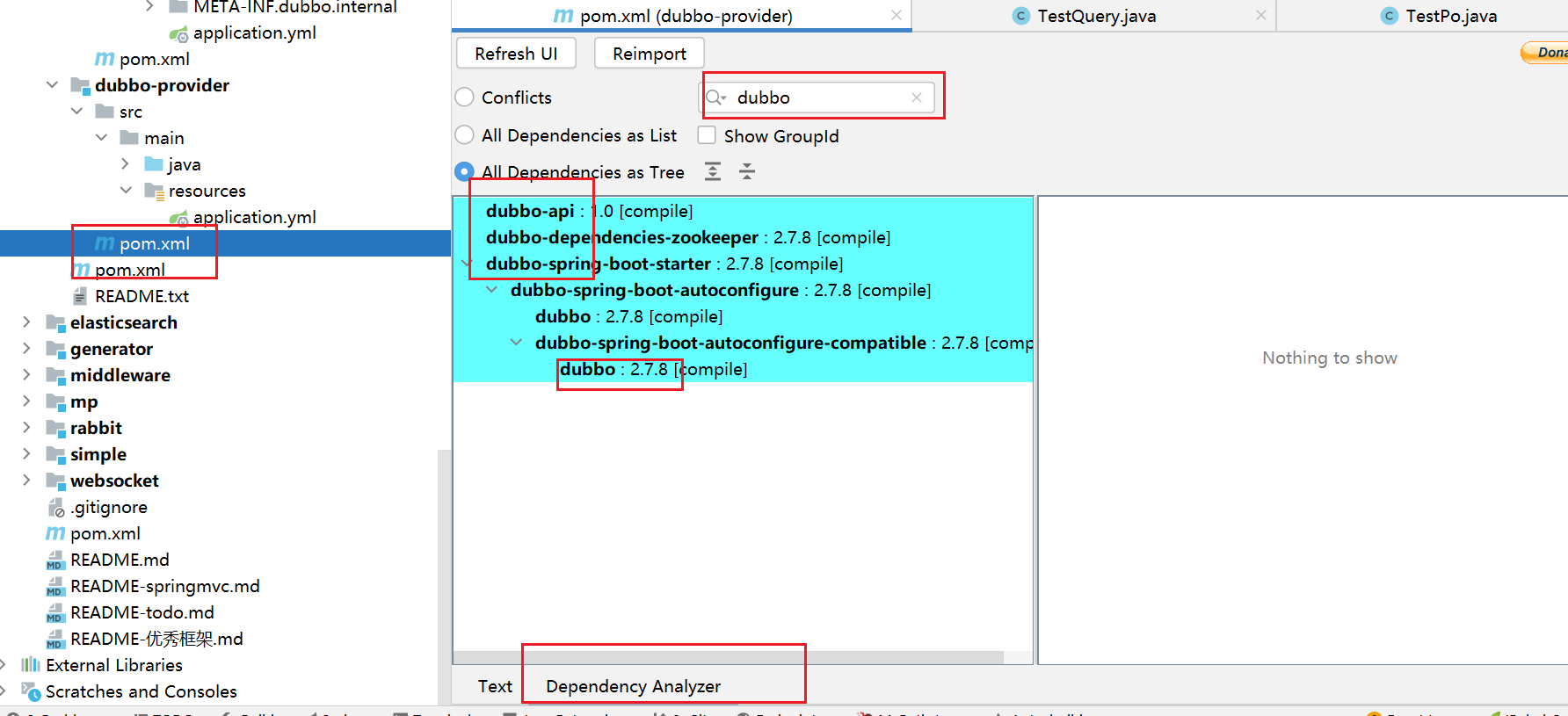Viewport: 1568px width, 716px height.
Task: Click the External Libraries icon
Action: point(31,664)
